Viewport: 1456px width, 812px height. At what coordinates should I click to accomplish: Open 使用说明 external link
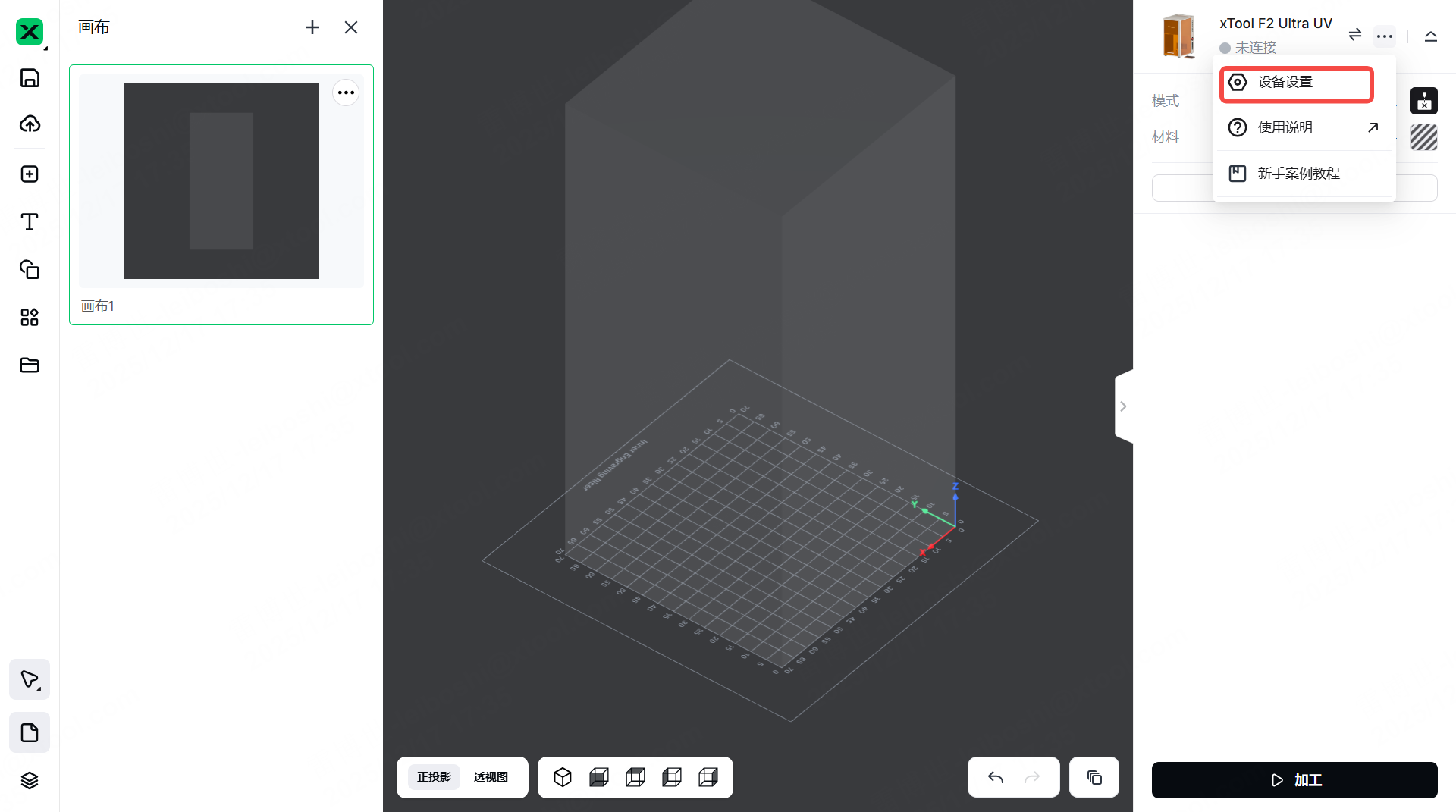tap(1303, 127)
